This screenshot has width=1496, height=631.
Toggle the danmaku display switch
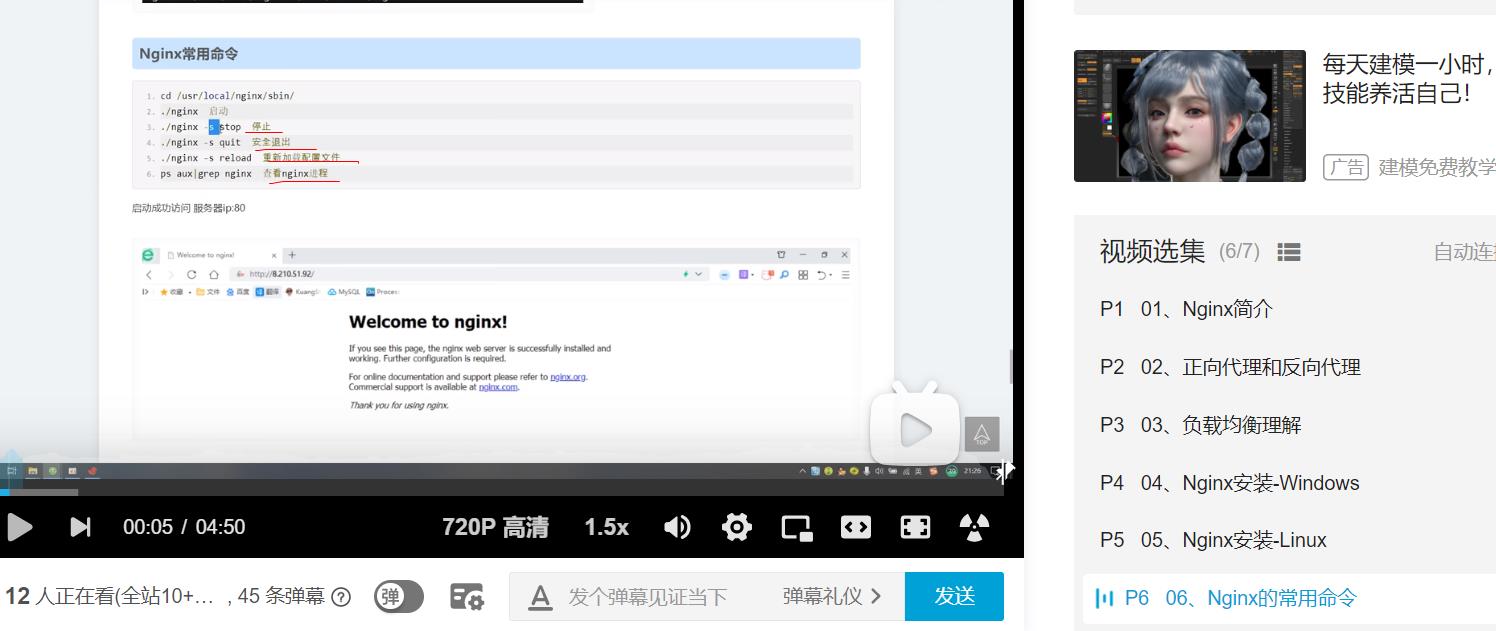[x=399, y=597]
